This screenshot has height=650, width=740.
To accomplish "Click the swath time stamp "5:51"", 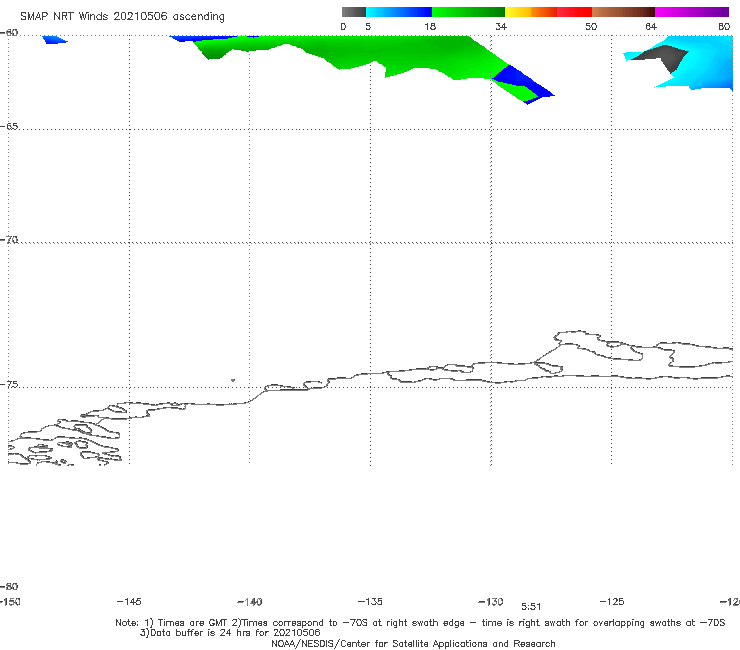I will click(531, 607).
